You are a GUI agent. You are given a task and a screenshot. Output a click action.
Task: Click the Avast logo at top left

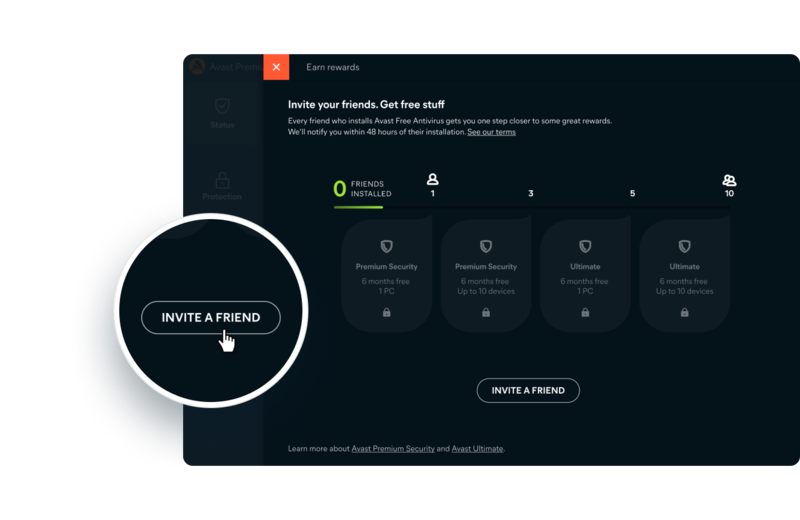(197, 67)
